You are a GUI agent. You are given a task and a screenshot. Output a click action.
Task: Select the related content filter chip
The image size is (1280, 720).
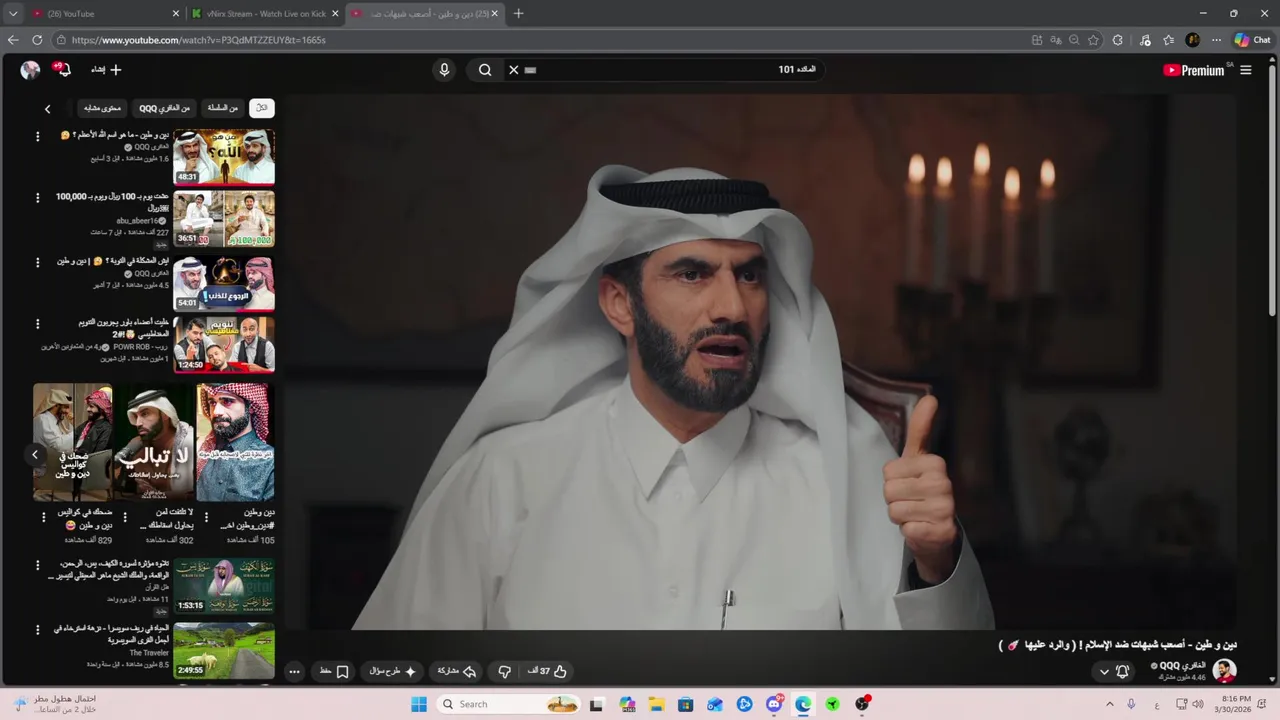point(103,108)
